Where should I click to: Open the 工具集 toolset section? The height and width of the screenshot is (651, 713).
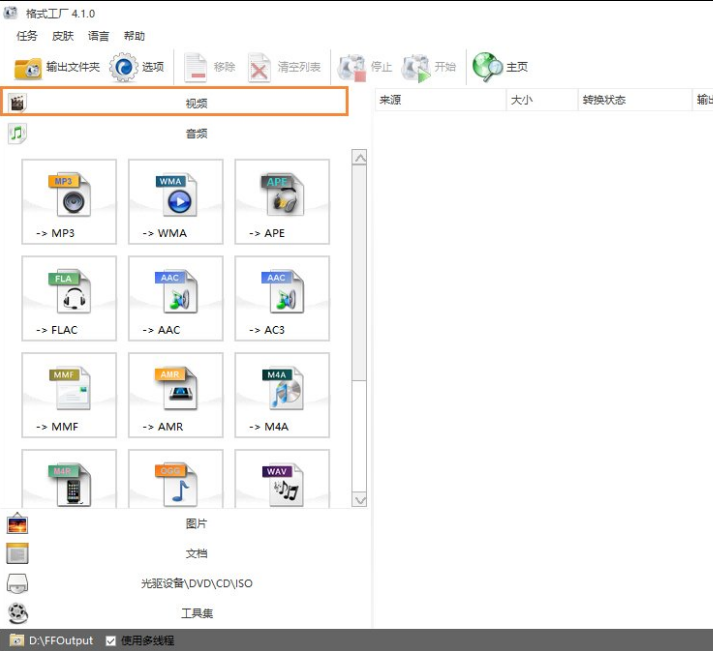[x=196, y=613]
